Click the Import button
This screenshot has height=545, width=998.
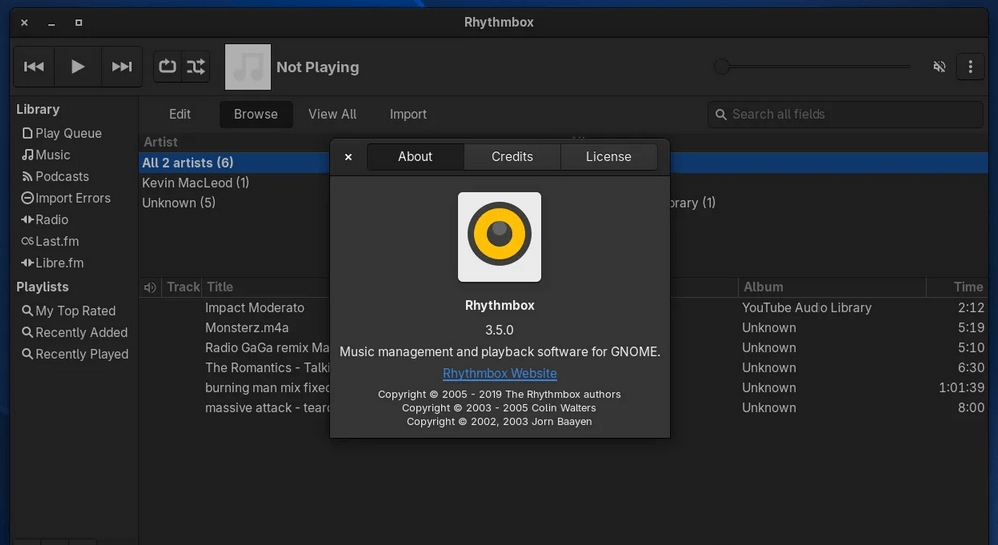tap(408, 114)
